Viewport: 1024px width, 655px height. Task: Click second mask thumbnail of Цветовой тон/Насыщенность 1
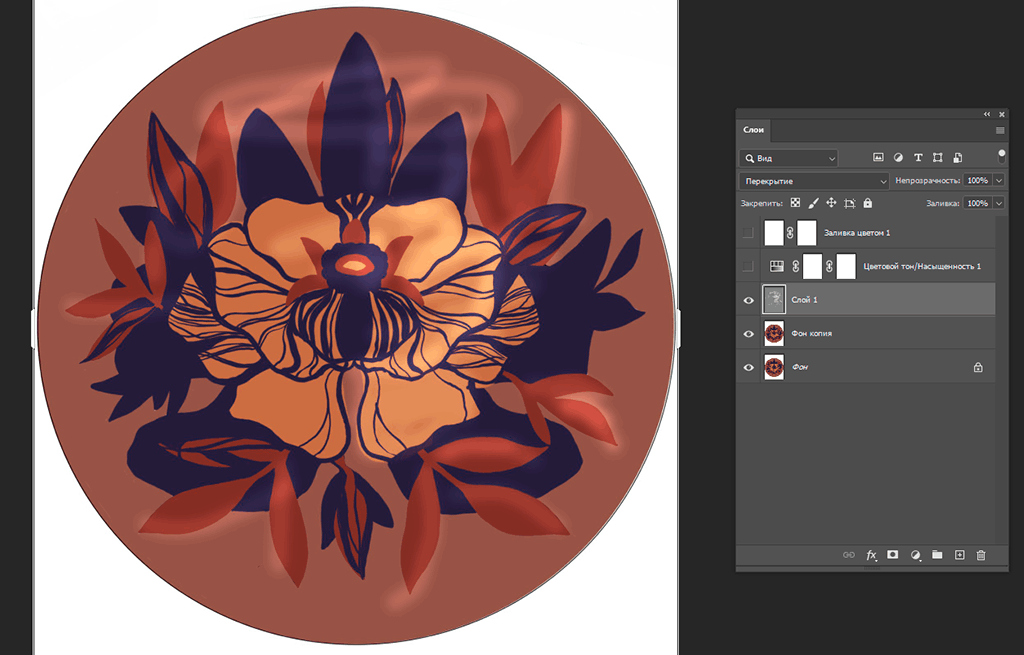[846, 266]
